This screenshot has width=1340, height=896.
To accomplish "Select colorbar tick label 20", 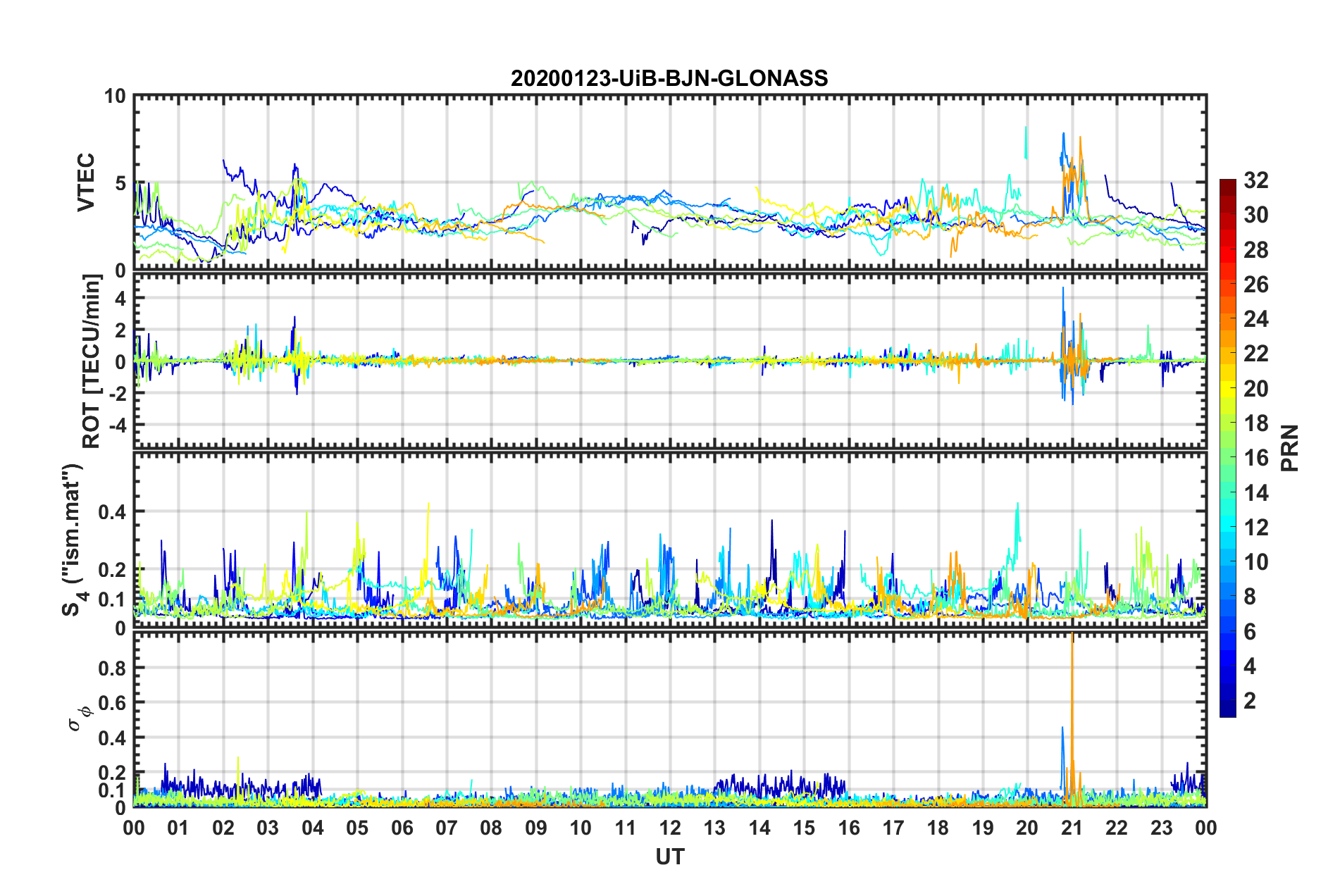I will pyautogui.click(x=1255, y=389).
